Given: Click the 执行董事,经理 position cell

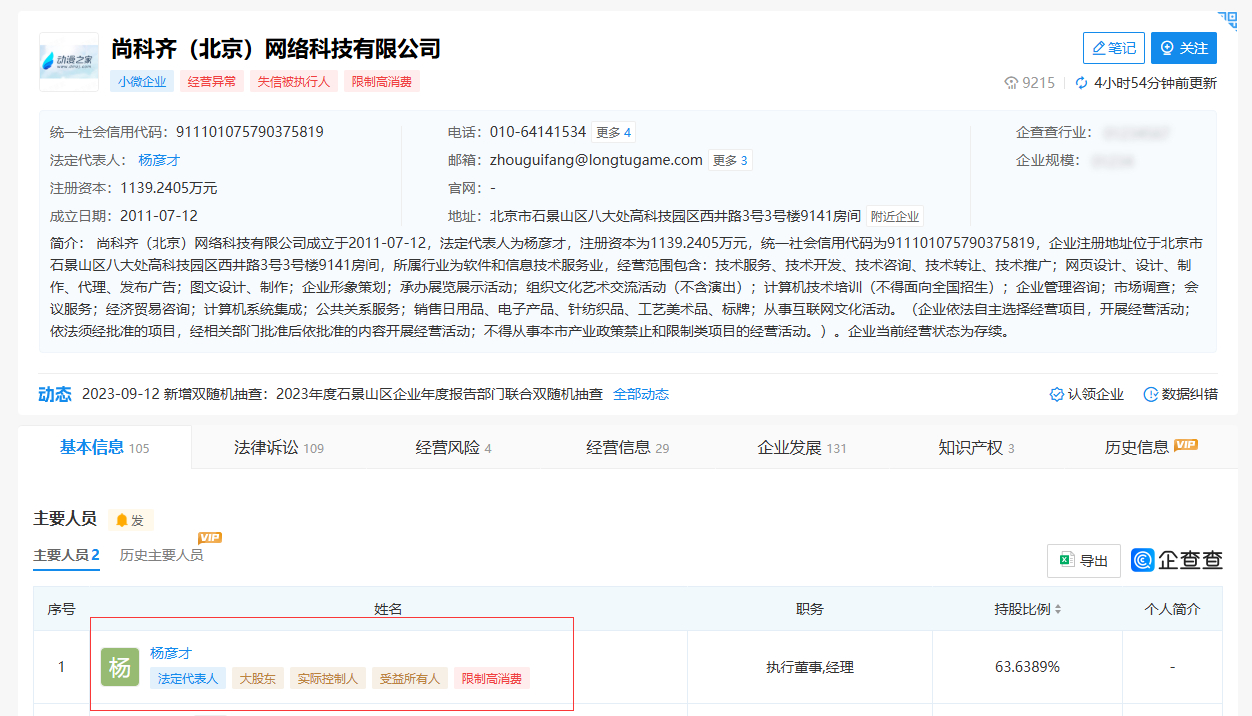Looking at the screenshot, I should click(x=810, y=667).
